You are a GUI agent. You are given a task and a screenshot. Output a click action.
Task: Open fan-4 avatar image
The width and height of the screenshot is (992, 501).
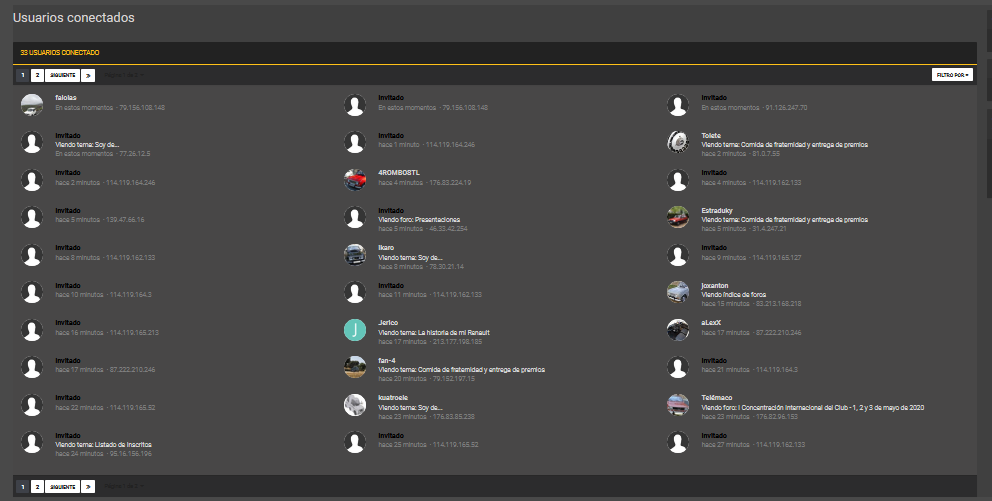tap(354, 368)
